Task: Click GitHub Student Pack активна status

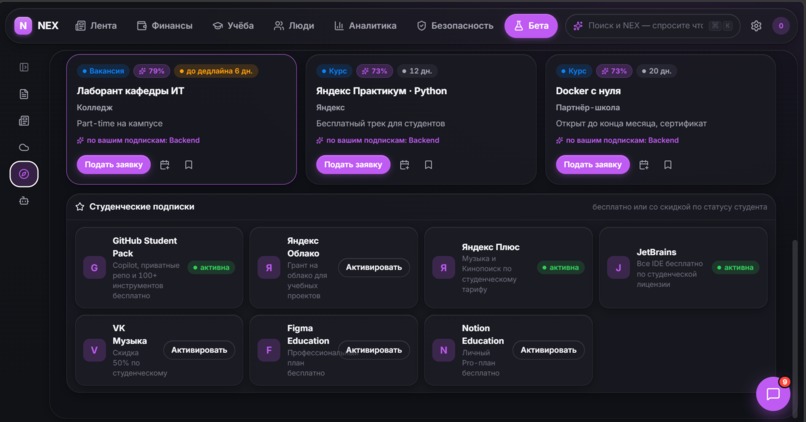Action: (211, 267)
